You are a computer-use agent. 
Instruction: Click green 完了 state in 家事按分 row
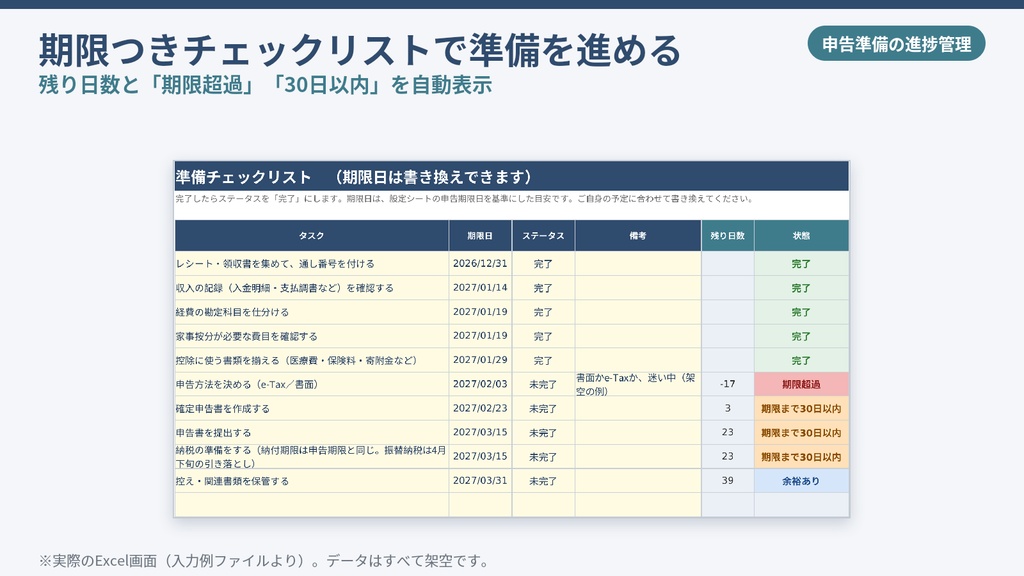(x=801, y=336)
